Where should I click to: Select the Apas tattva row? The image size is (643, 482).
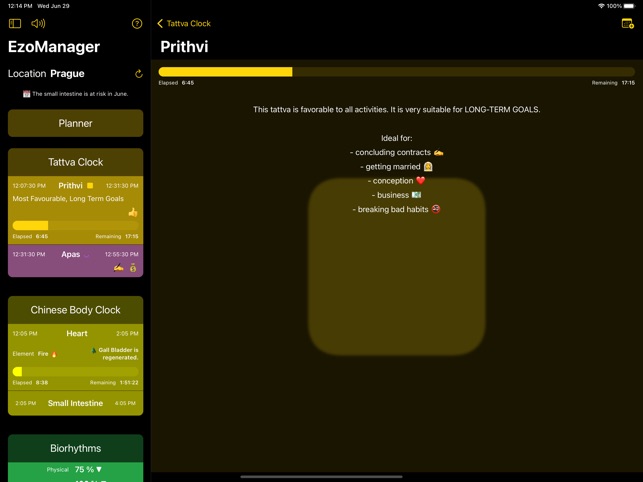(x=75, y=261)
